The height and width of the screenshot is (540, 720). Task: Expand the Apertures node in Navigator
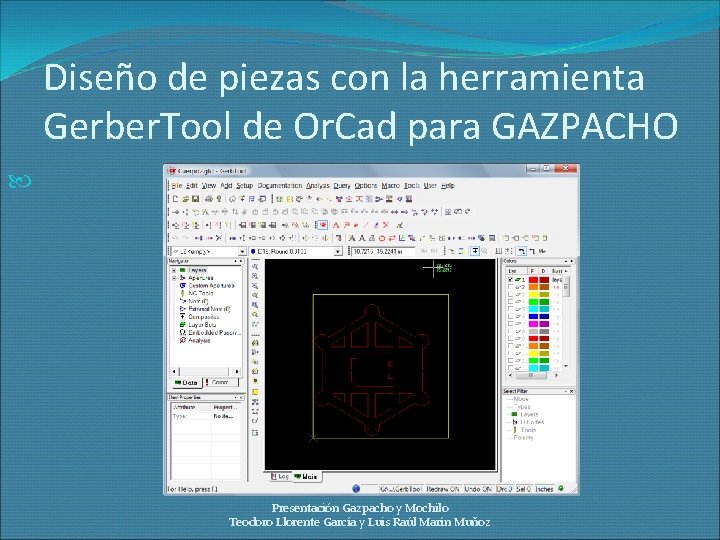click(174, 278)
